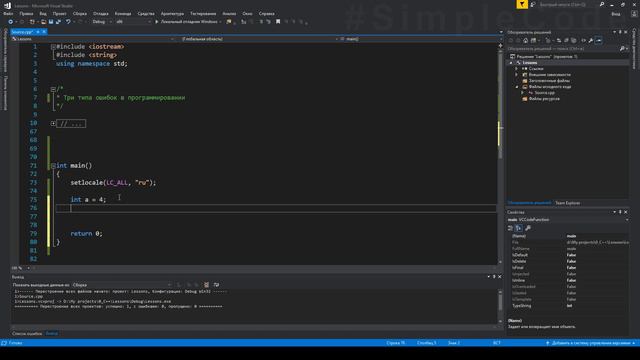This screenshot has width=640, height=360.
Task: Open the Debug configuration dropdown
Action: (x=102, y=22)
